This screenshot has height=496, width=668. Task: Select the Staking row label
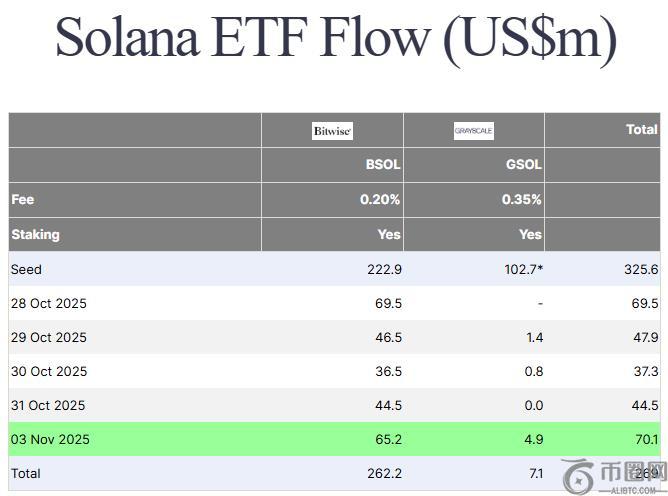point(35,235)
